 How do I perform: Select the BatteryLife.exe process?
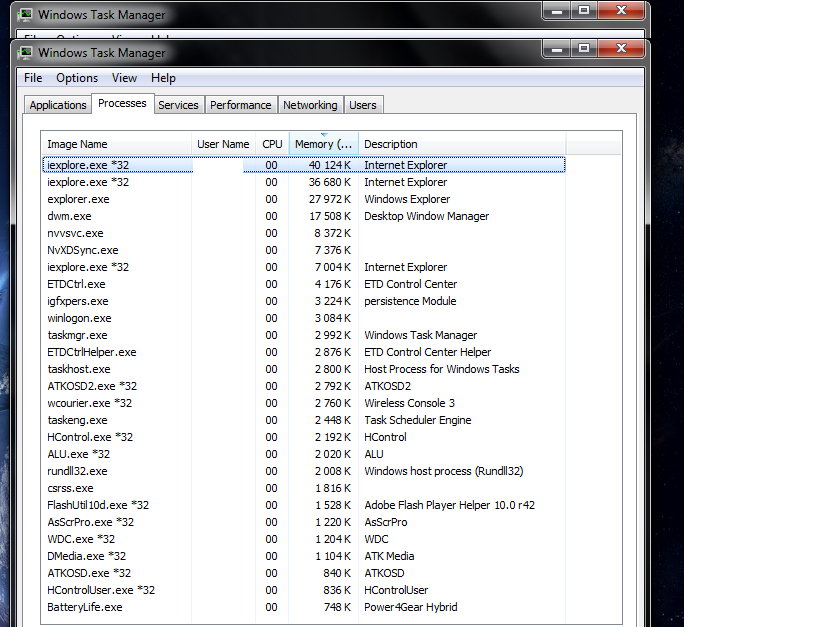(x=303, y=607)
